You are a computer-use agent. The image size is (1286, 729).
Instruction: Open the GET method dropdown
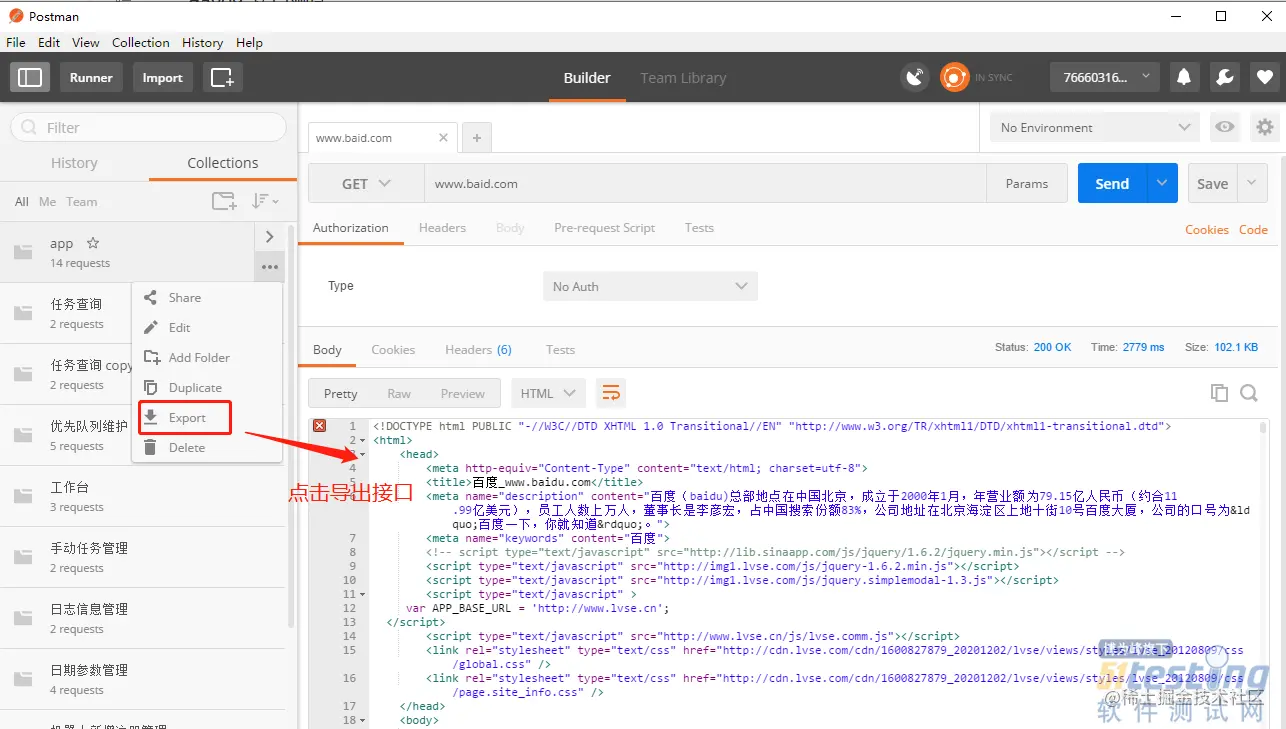tap(366, 184)
